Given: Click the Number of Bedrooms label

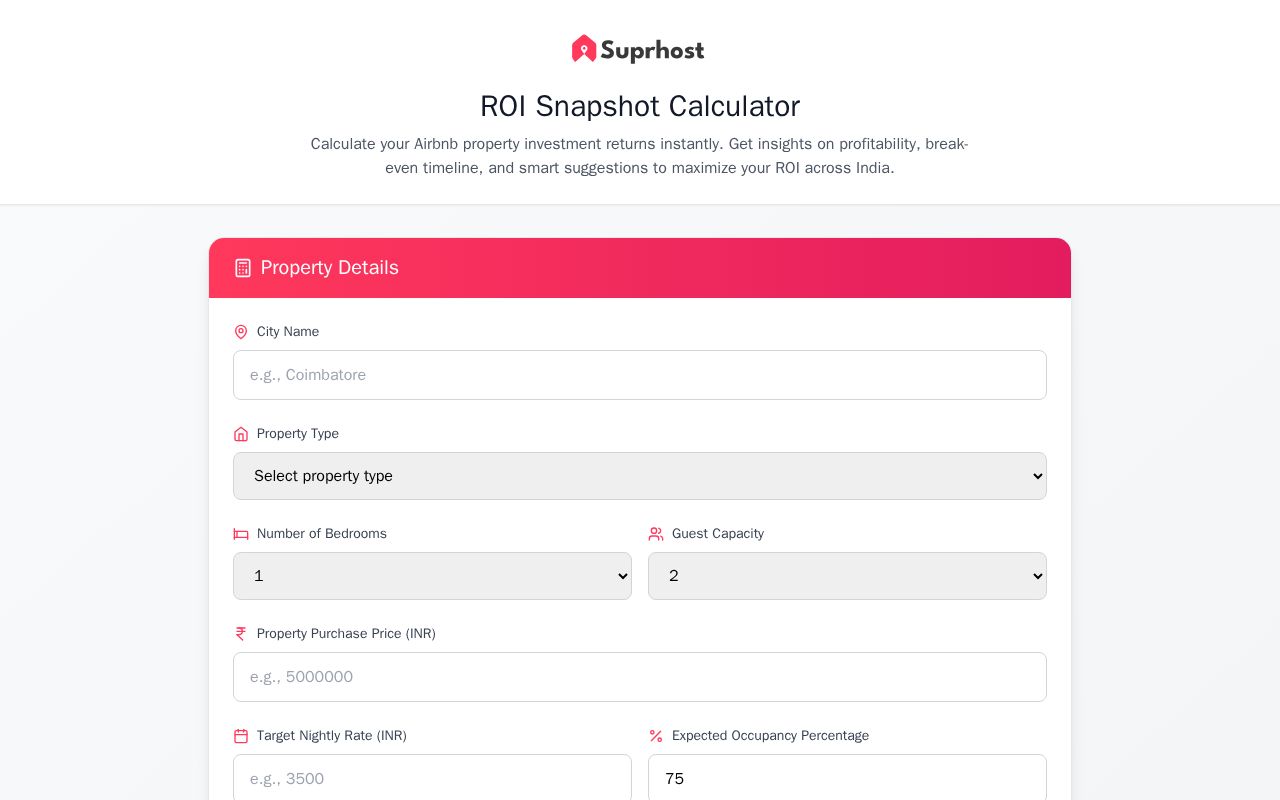Looking at the screenshot, I should tap(322, 534).
